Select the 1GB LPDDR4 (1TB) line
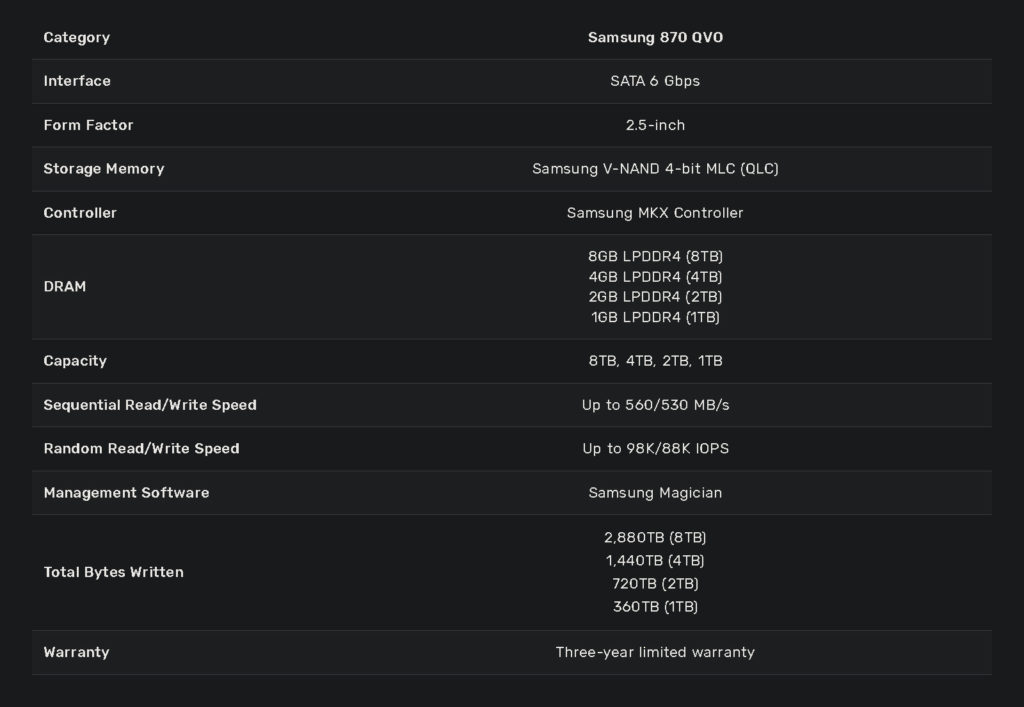 (x=655, y=317)
